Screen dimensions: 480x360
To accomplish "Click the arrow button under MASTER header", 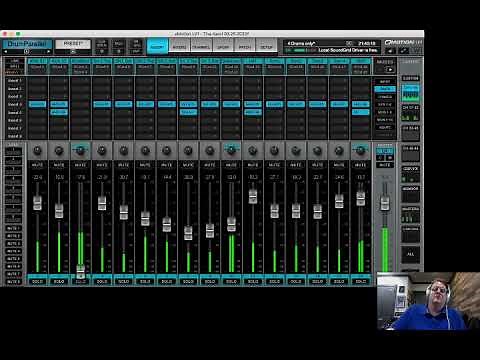I will click(389, 69).
